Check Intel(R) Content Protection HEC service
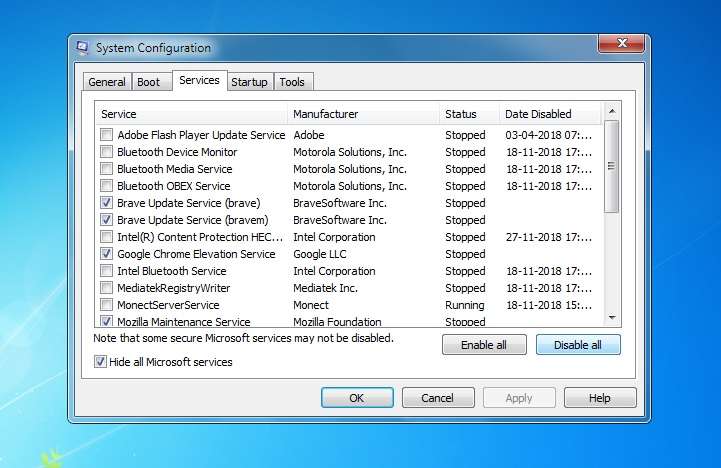Screen dimensions: 721x468 [x=106, y=237]
